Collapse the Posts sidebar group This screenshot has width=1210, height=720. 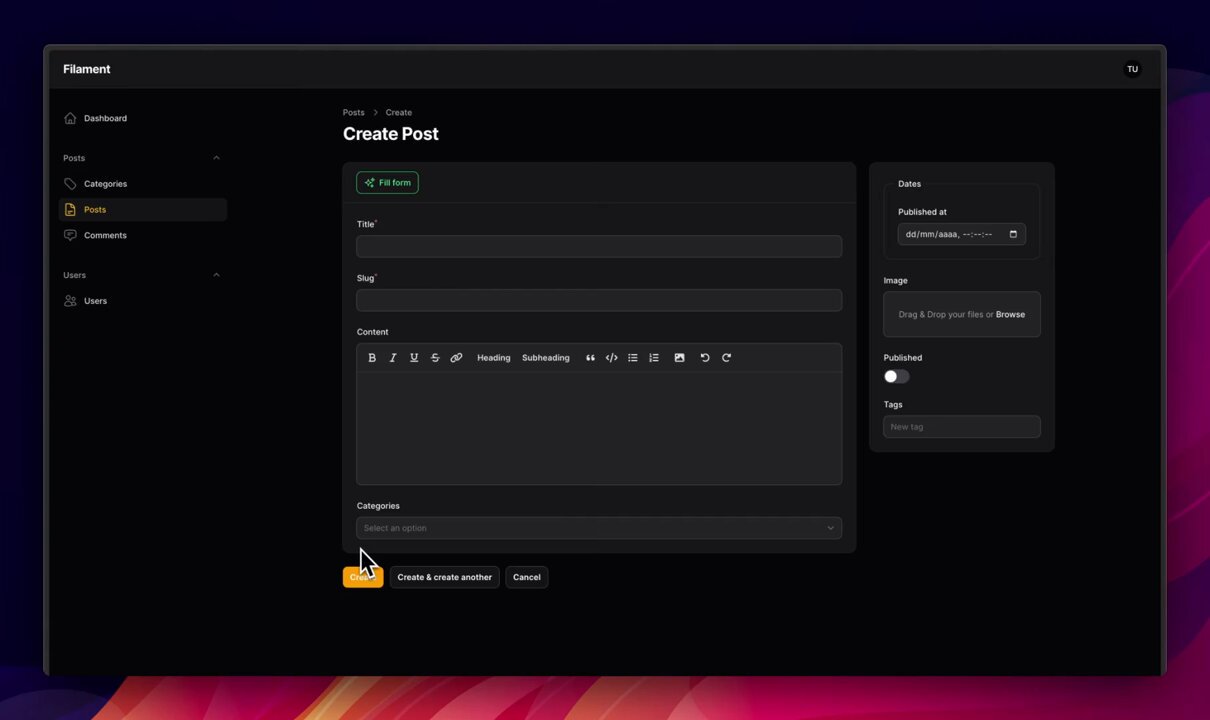tap(216, 158)
